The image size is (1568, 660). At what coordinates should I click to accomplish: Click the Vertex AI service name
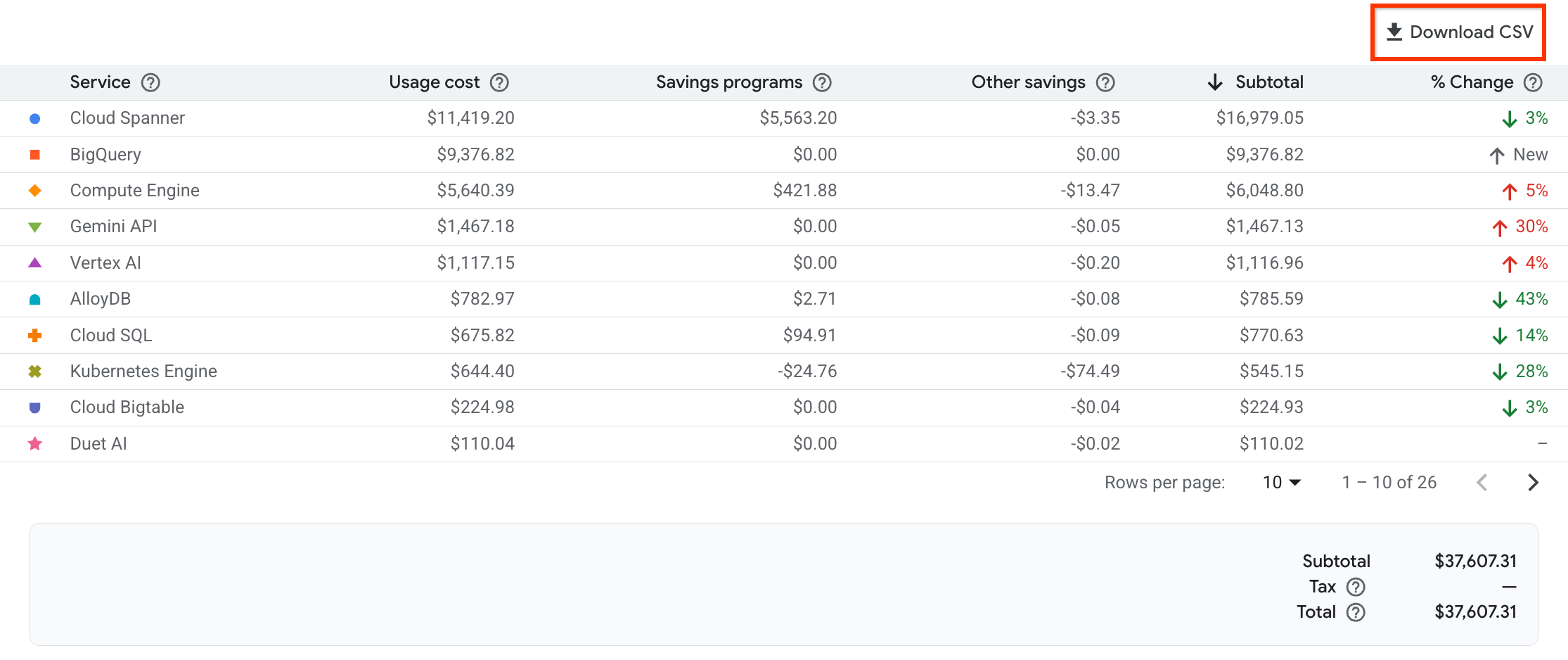tap(105, 262)
